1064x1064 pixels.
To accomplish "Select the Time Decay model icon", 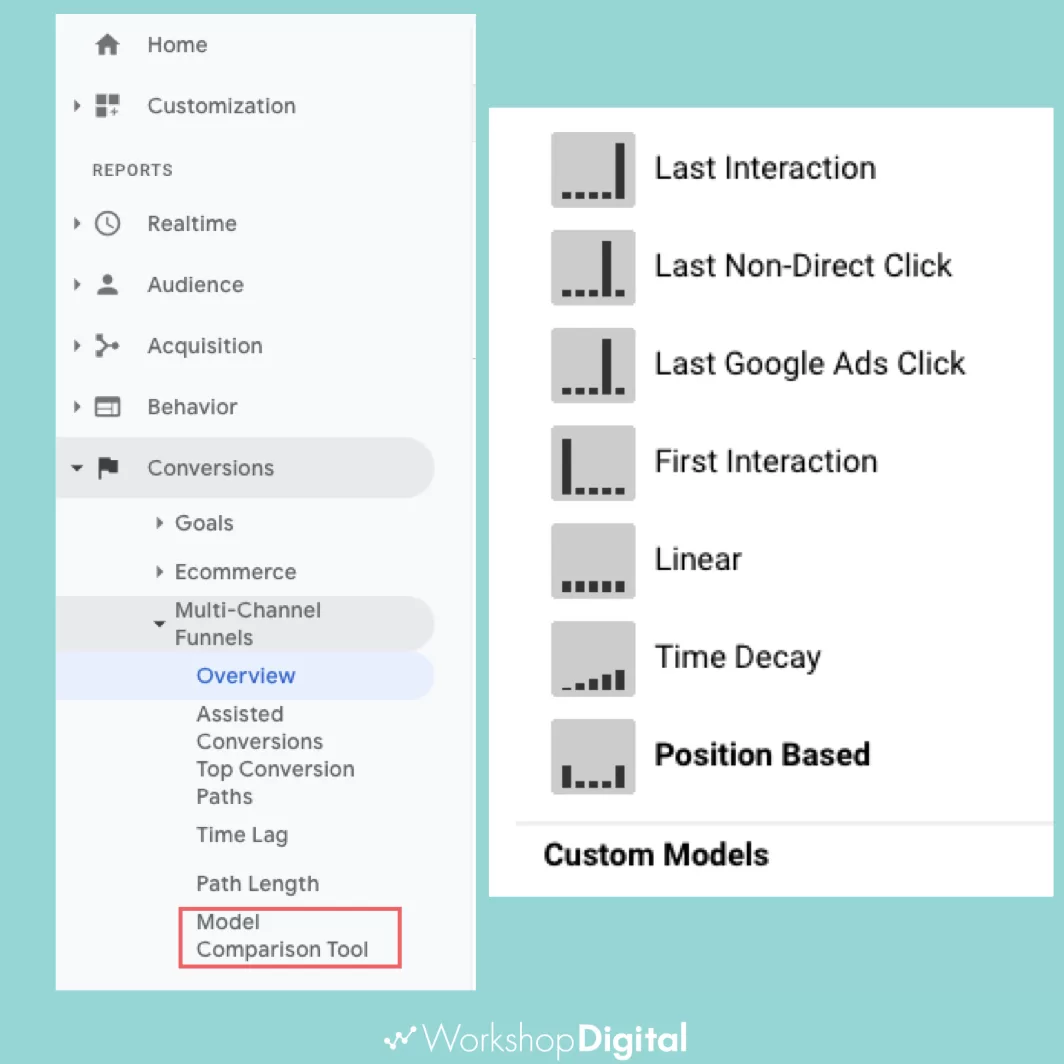I will pos(593,658).
